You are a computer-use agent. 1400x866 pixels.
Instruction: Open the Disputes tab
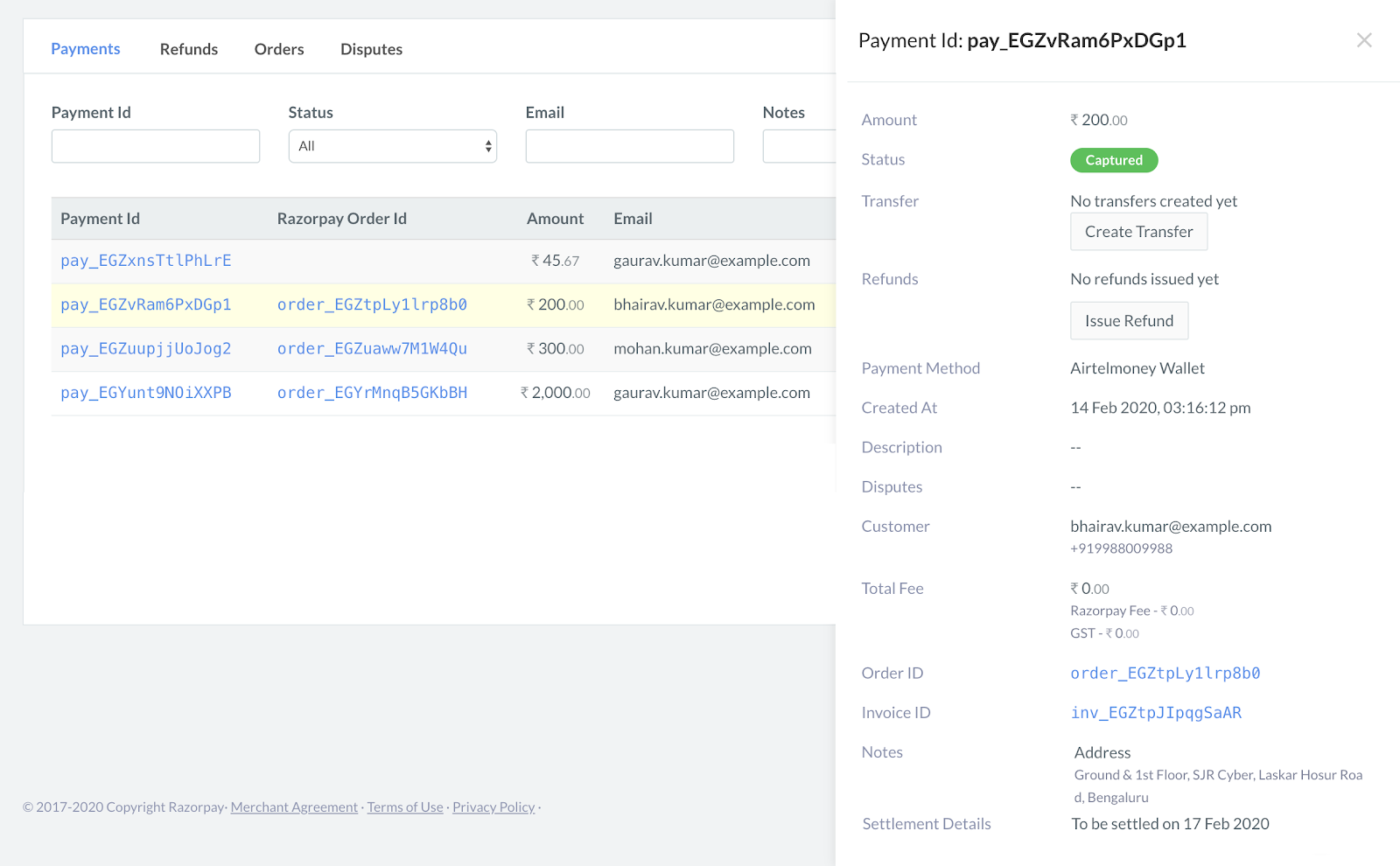tap(371, 49)
